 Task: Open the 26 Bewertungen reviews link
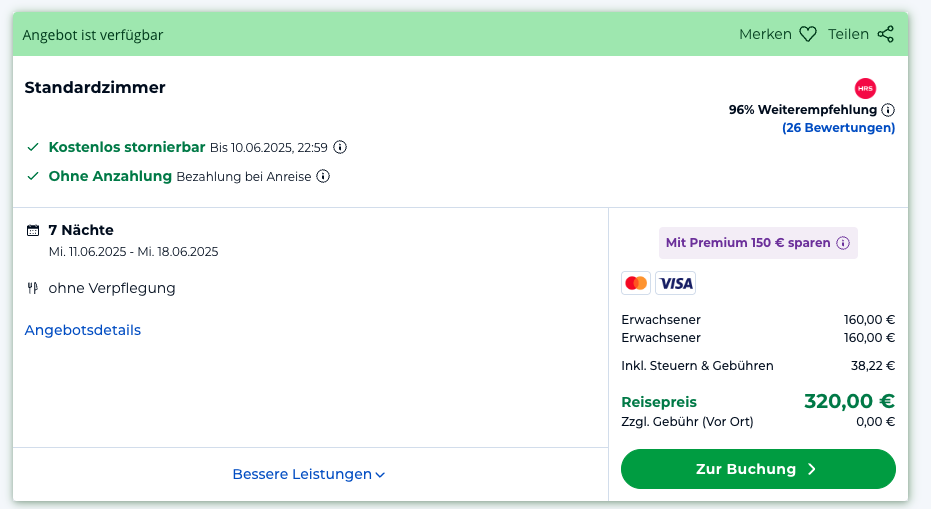pos(838,128)
